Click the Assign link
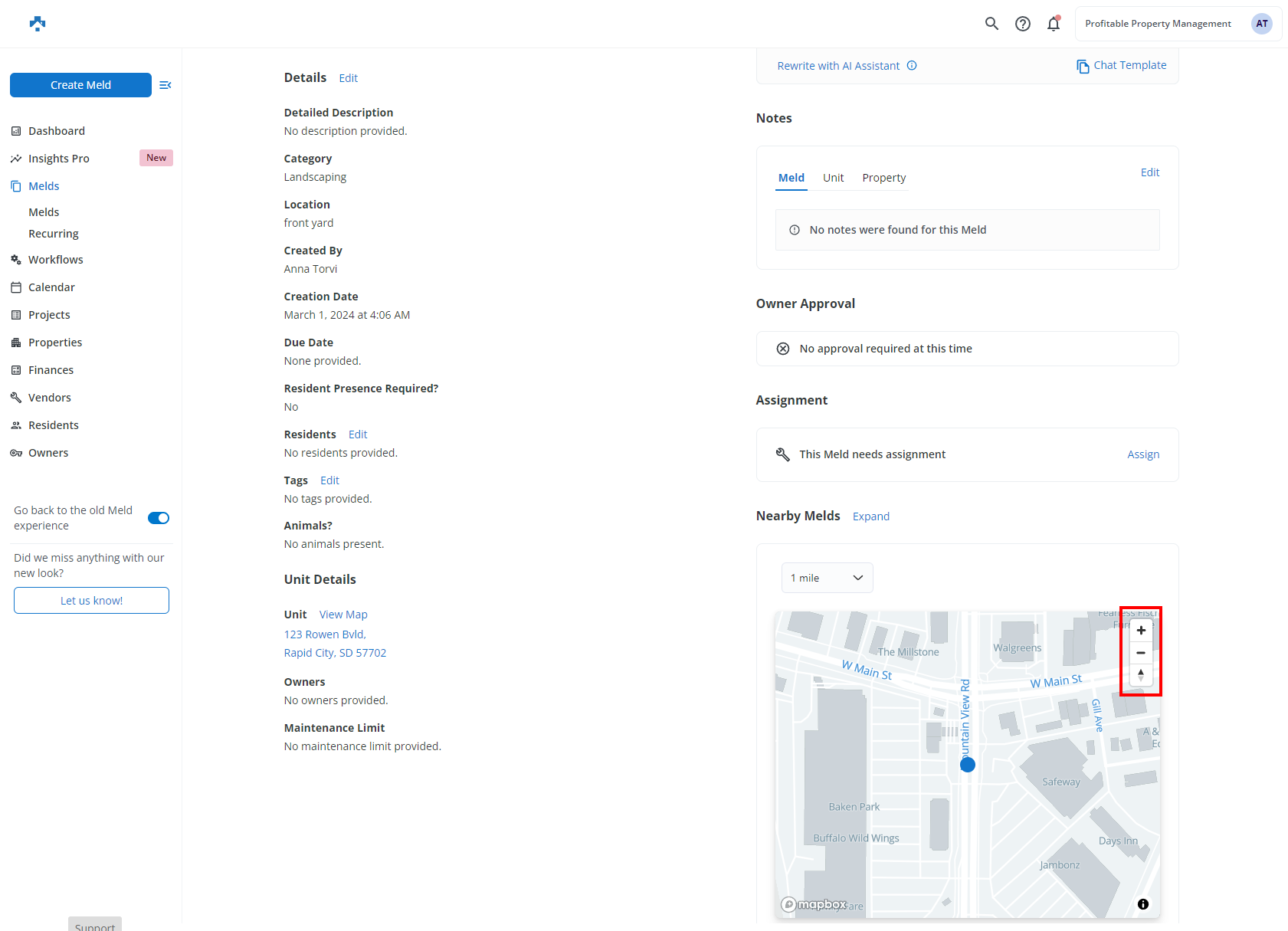The image size is (1288, 931). [1142, 454]
